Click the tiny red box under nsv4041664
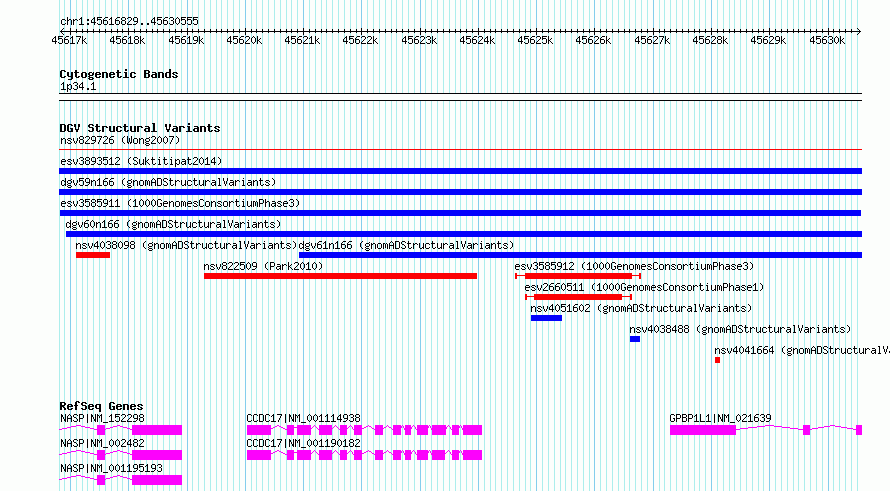Image resolution: width=890 pixels, height=491 pixels. coord(717,360)
